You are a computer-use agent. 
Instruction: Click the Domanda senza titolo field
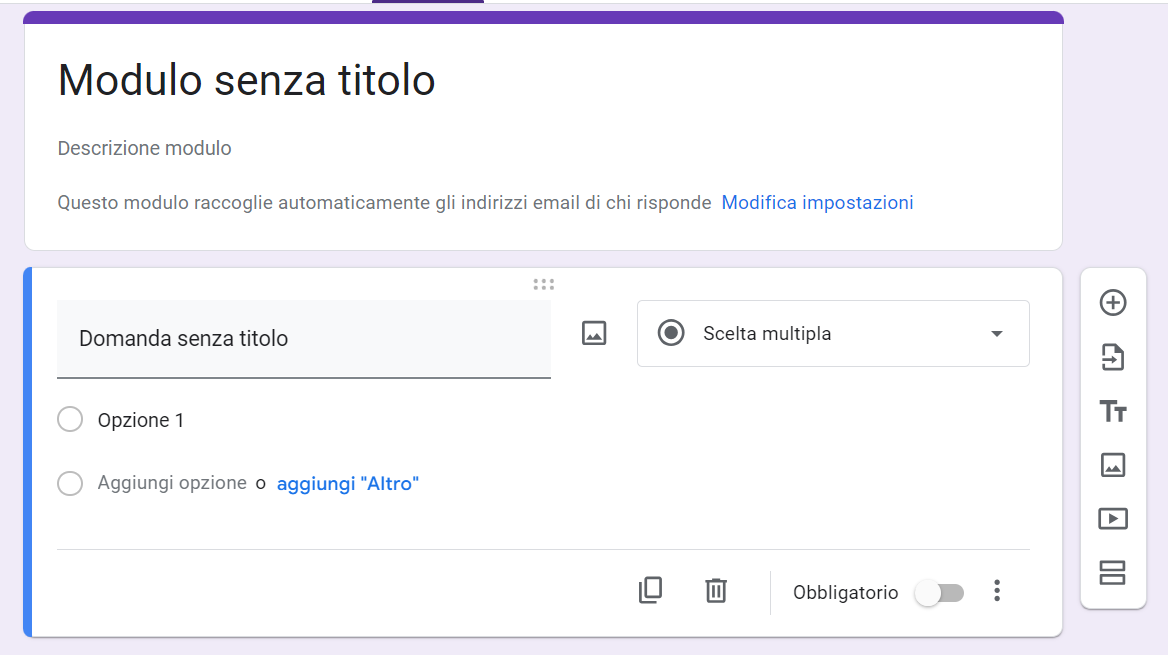(304, 339)
